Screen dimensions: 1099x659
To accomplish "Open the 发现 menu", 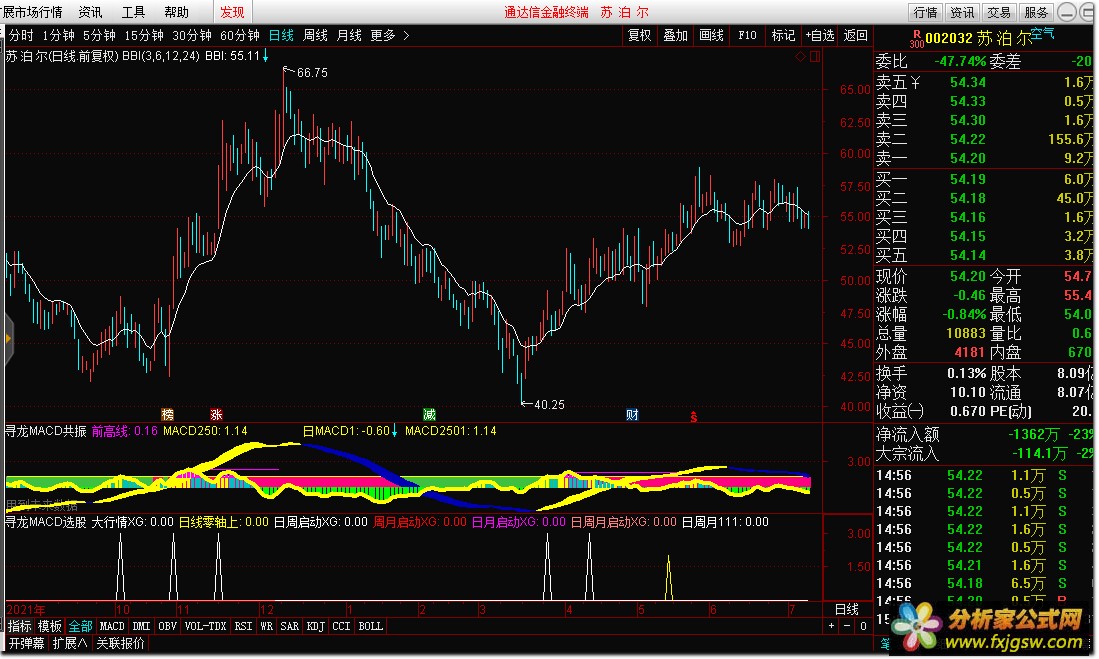I will [232, 12].
